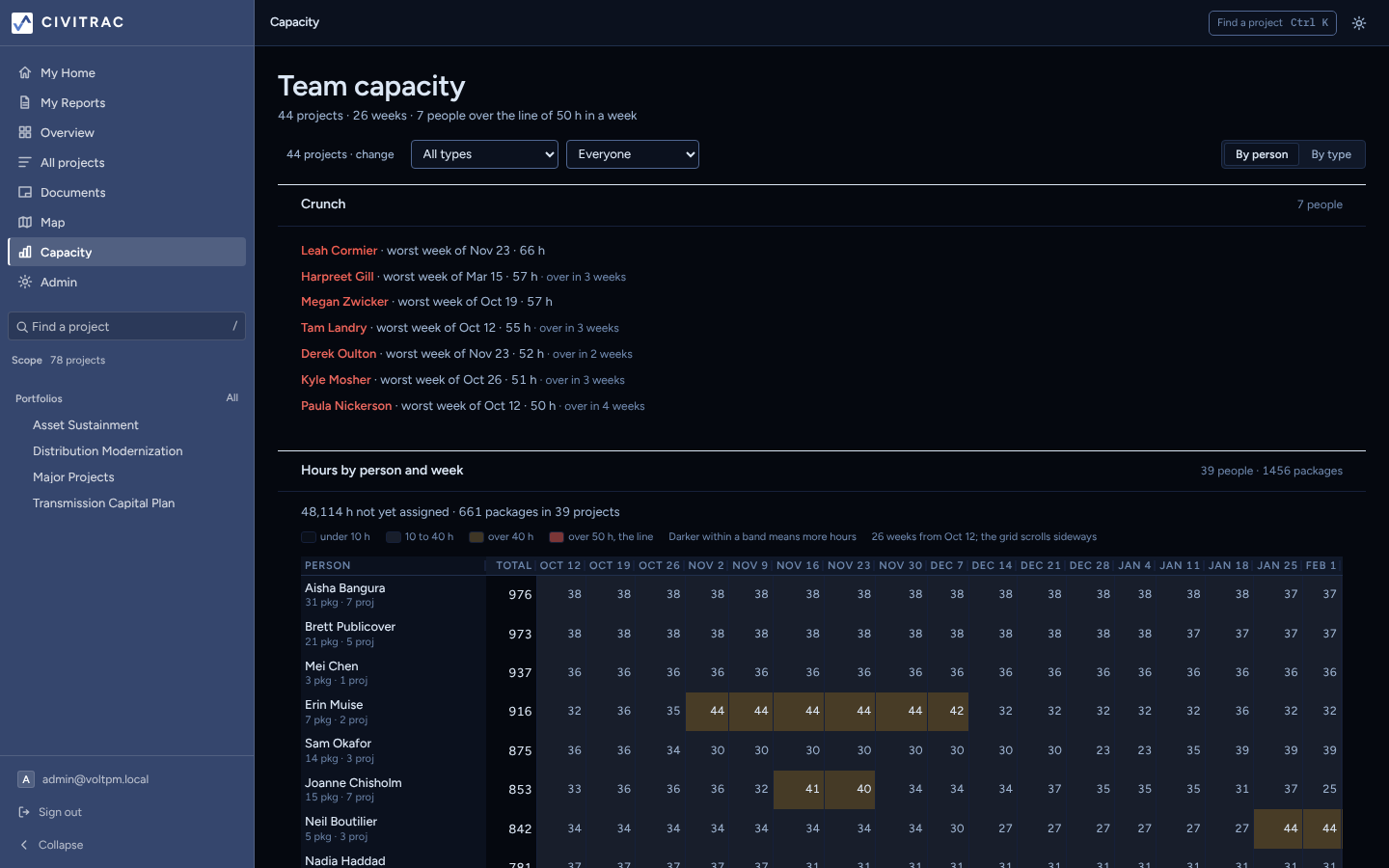Click Erin Muise's Nov 2 cell

707,712
